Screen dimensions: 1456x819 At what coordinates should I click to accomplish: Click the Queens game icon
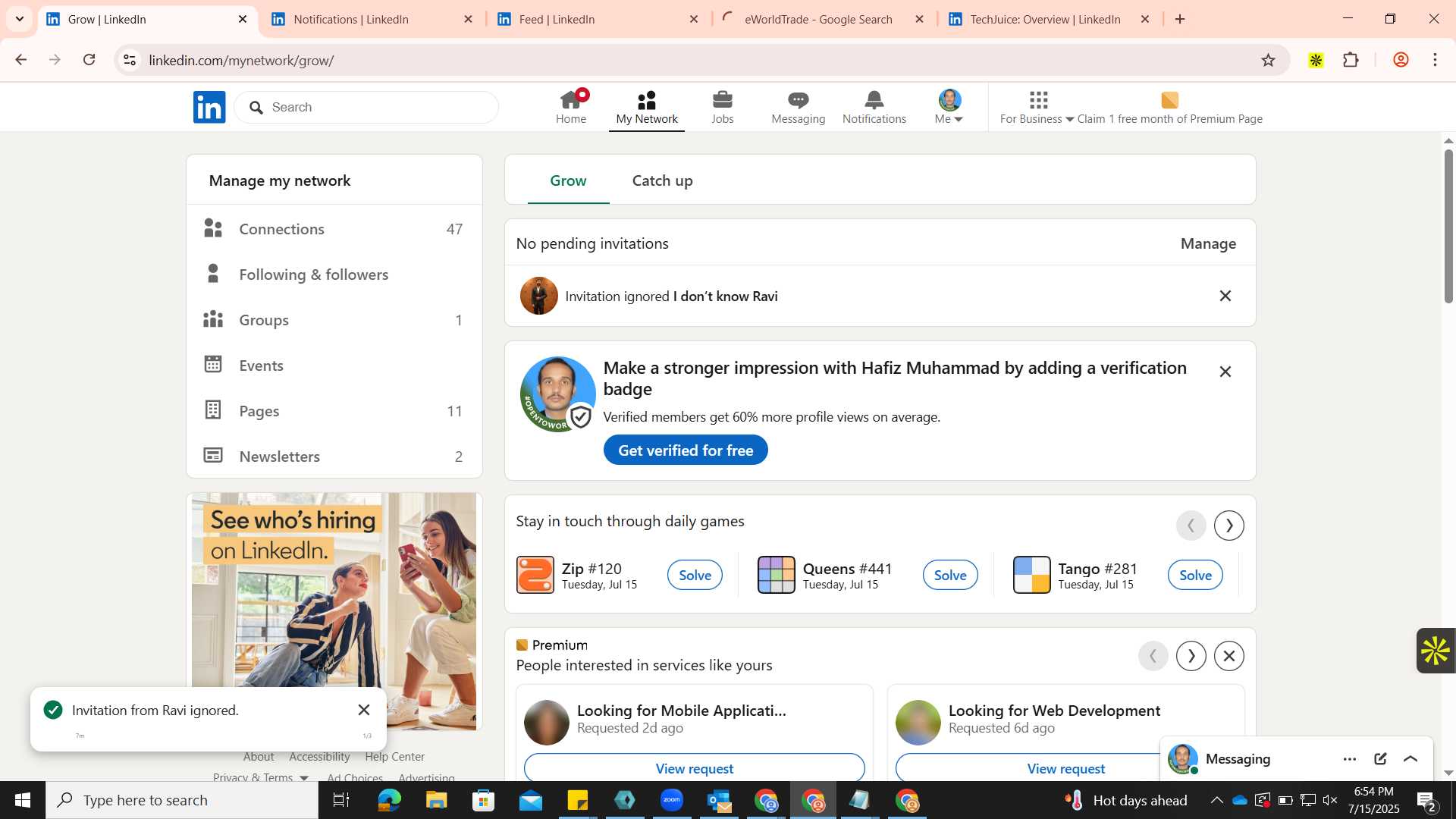pyautogui.click(x=776, y=575)
